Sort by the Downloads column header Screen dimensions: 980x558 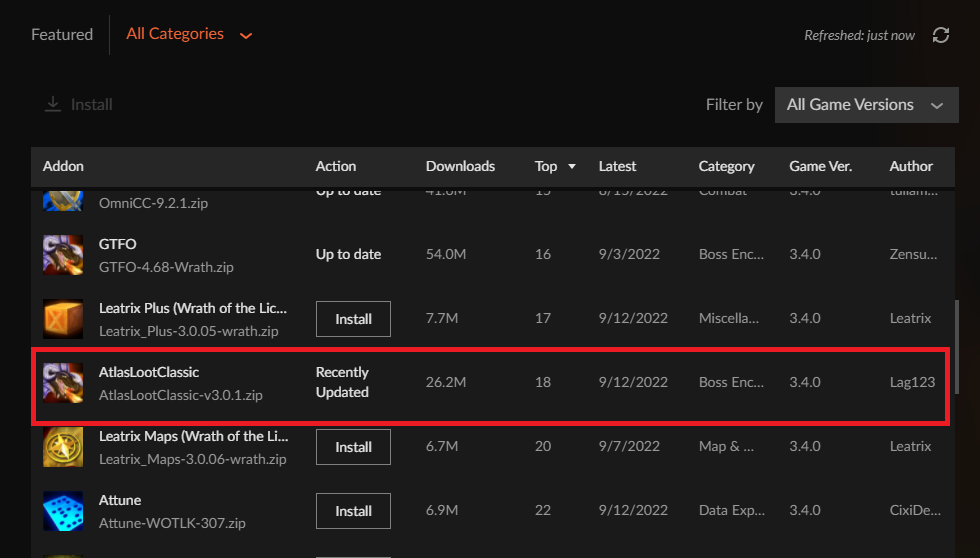click(460, 166)
